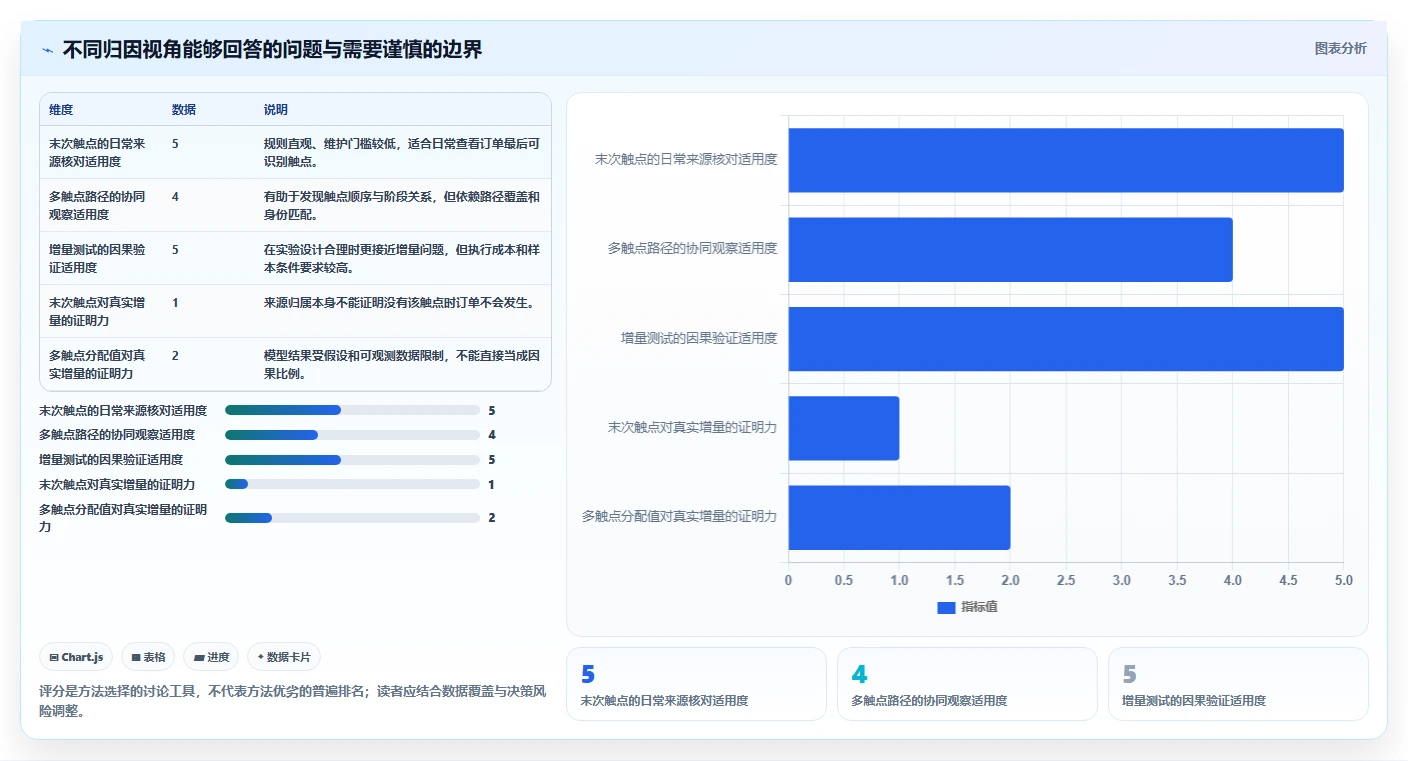Click the 图表分析 label in header
This screenshot has width=1408, height=761.
point(1340,48)
